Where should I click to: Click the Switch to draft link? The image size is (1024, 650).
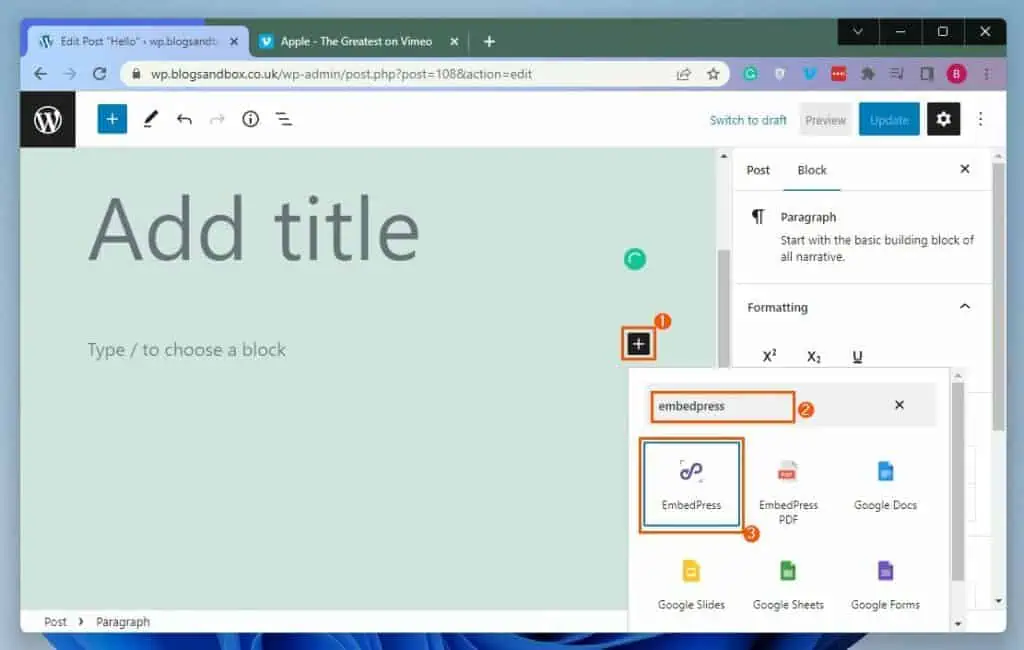(x=747, y=119)
